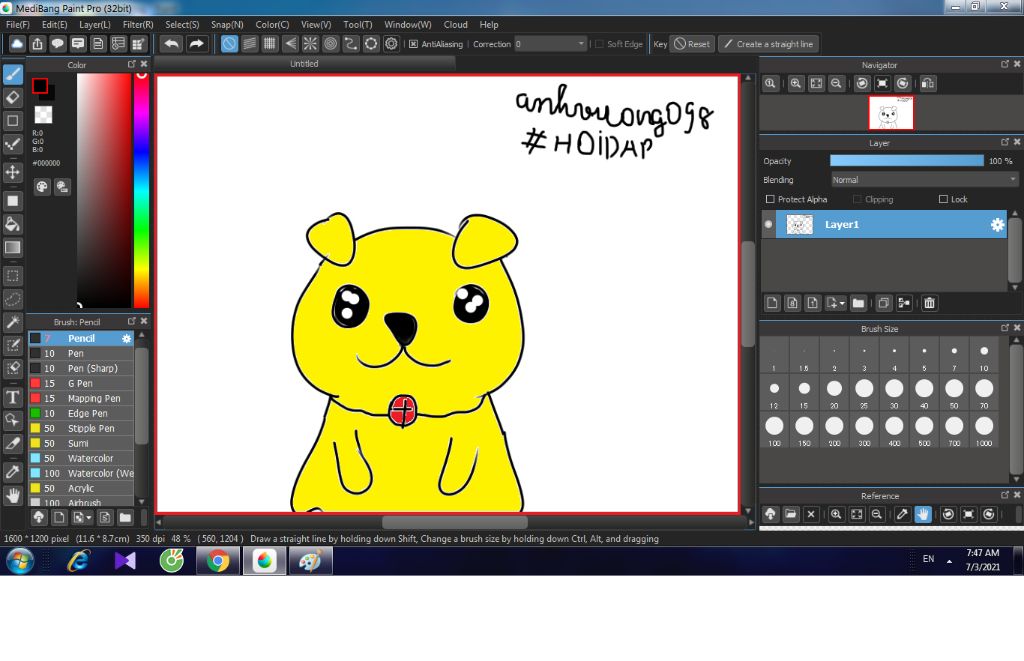
Task: Add a layer folder in Layer panel
Action: tap(858, 302)
